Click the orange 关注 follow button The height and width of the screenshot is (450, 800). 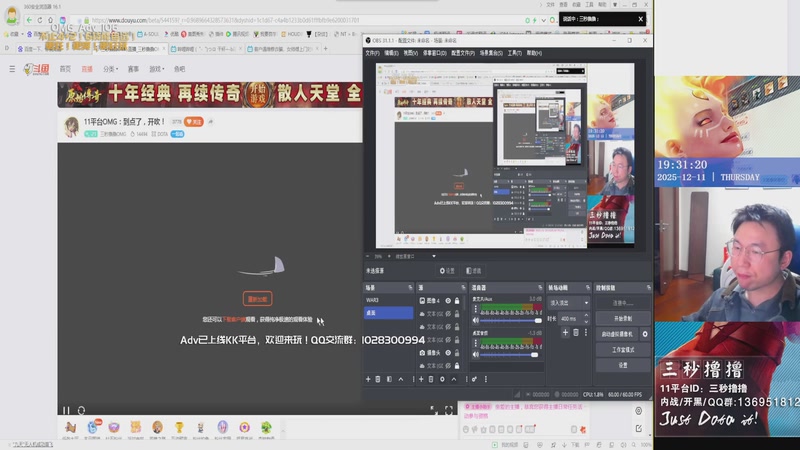[x=194, y=122]
